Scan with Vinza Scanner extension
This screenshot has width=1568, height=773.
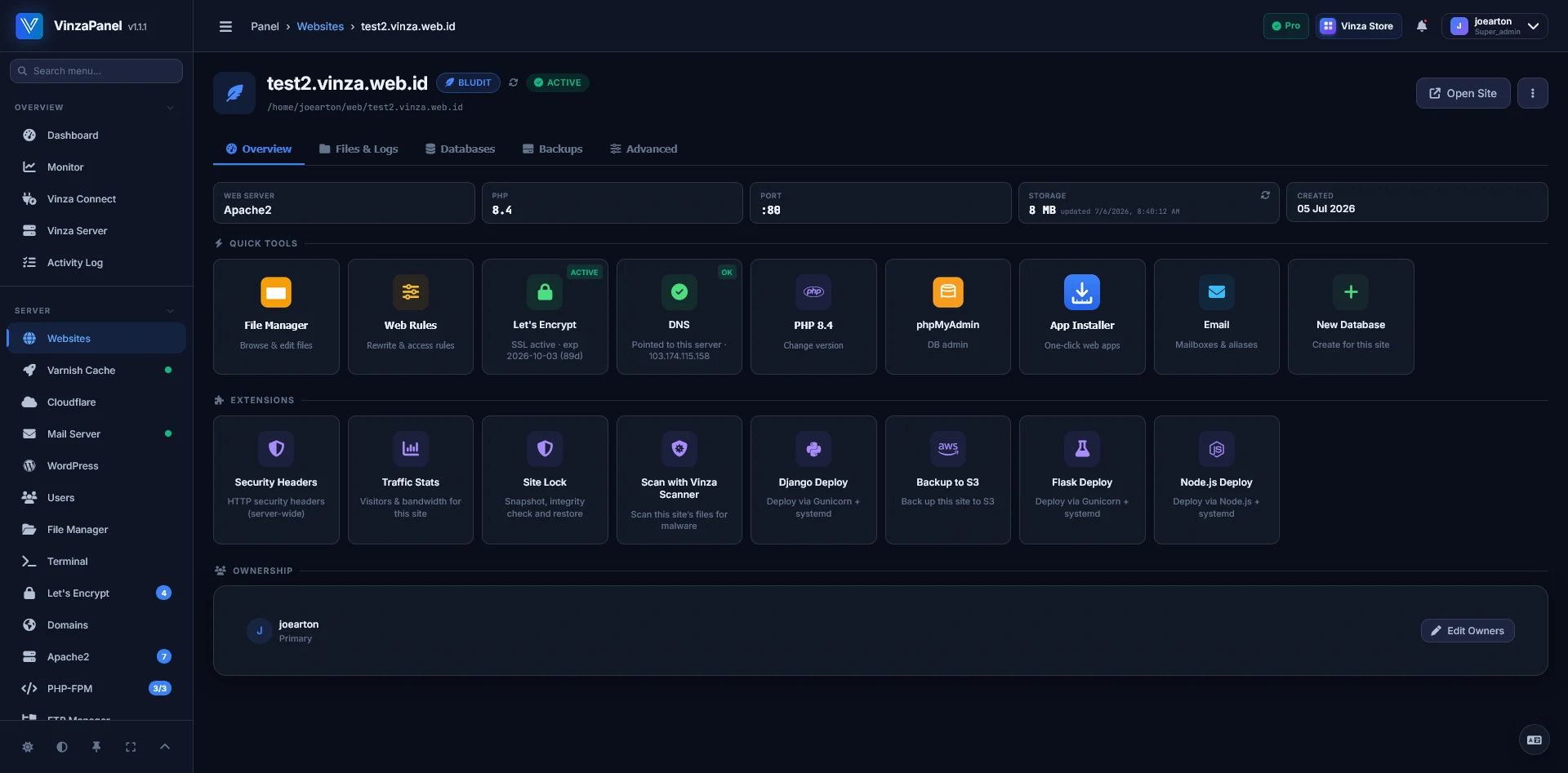[x=679, y=480]
